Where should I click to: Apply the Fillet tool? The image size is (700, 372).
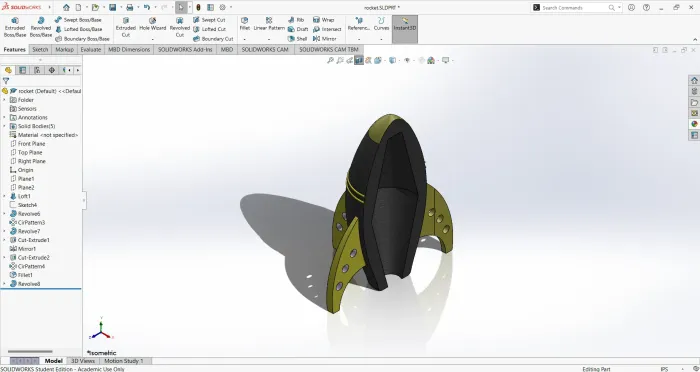click(x=245, y=24)
